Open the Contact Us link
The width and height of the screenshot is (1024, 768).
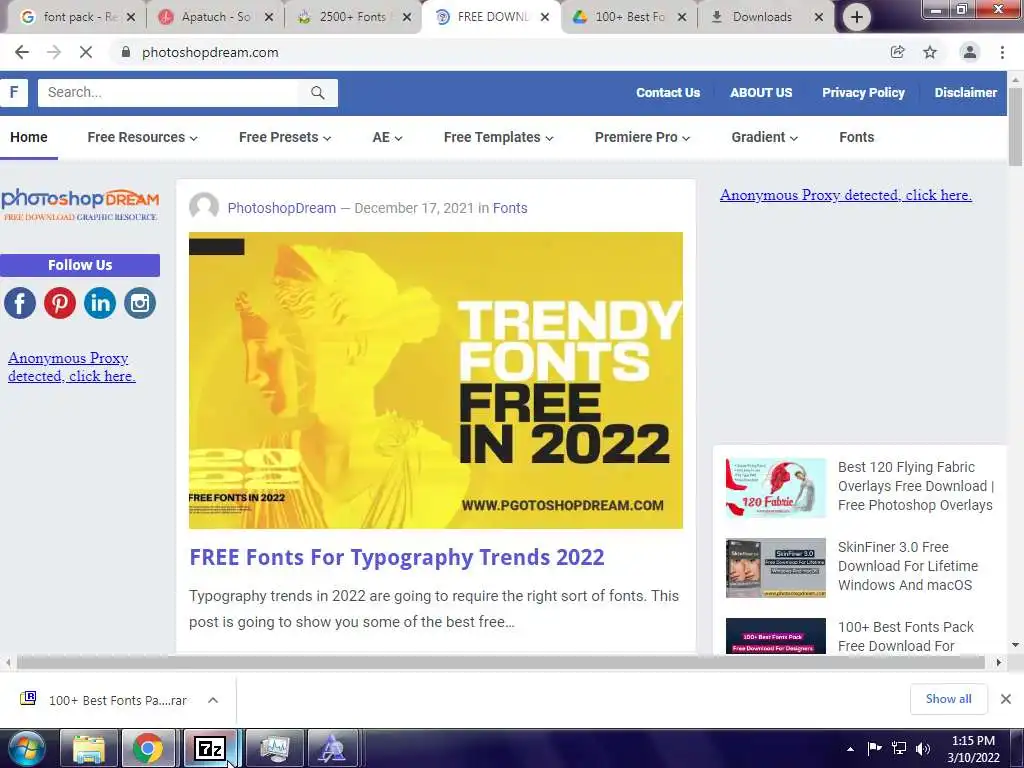(x=667, y=93)
